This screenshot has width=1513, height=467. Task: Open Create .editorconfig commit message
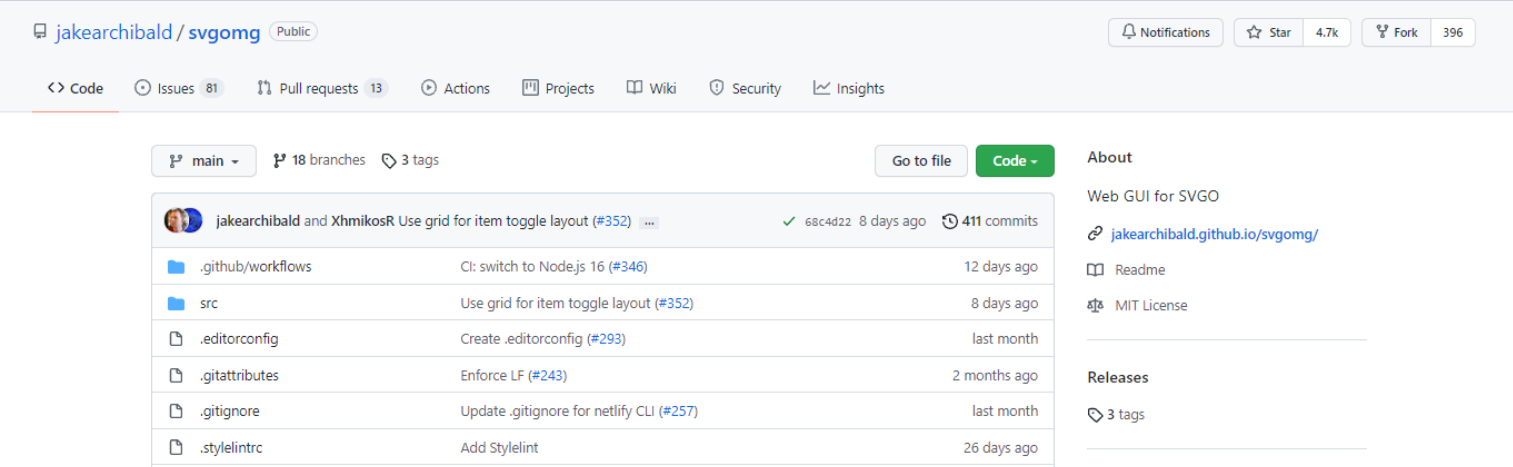coord(522,339)
